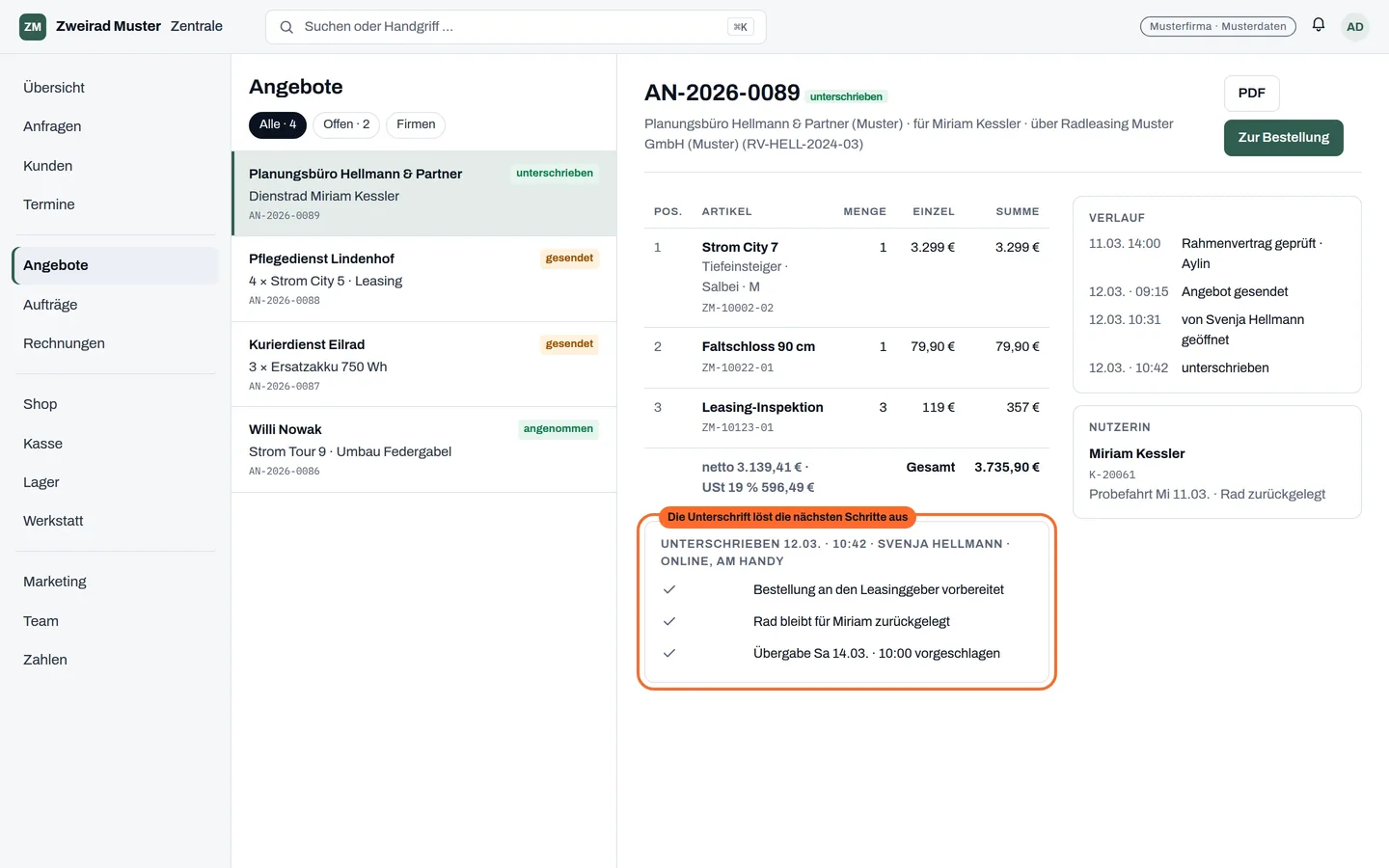Select the Faltschloss 90 cm position
1389x868 pixels.
point(847,357)
